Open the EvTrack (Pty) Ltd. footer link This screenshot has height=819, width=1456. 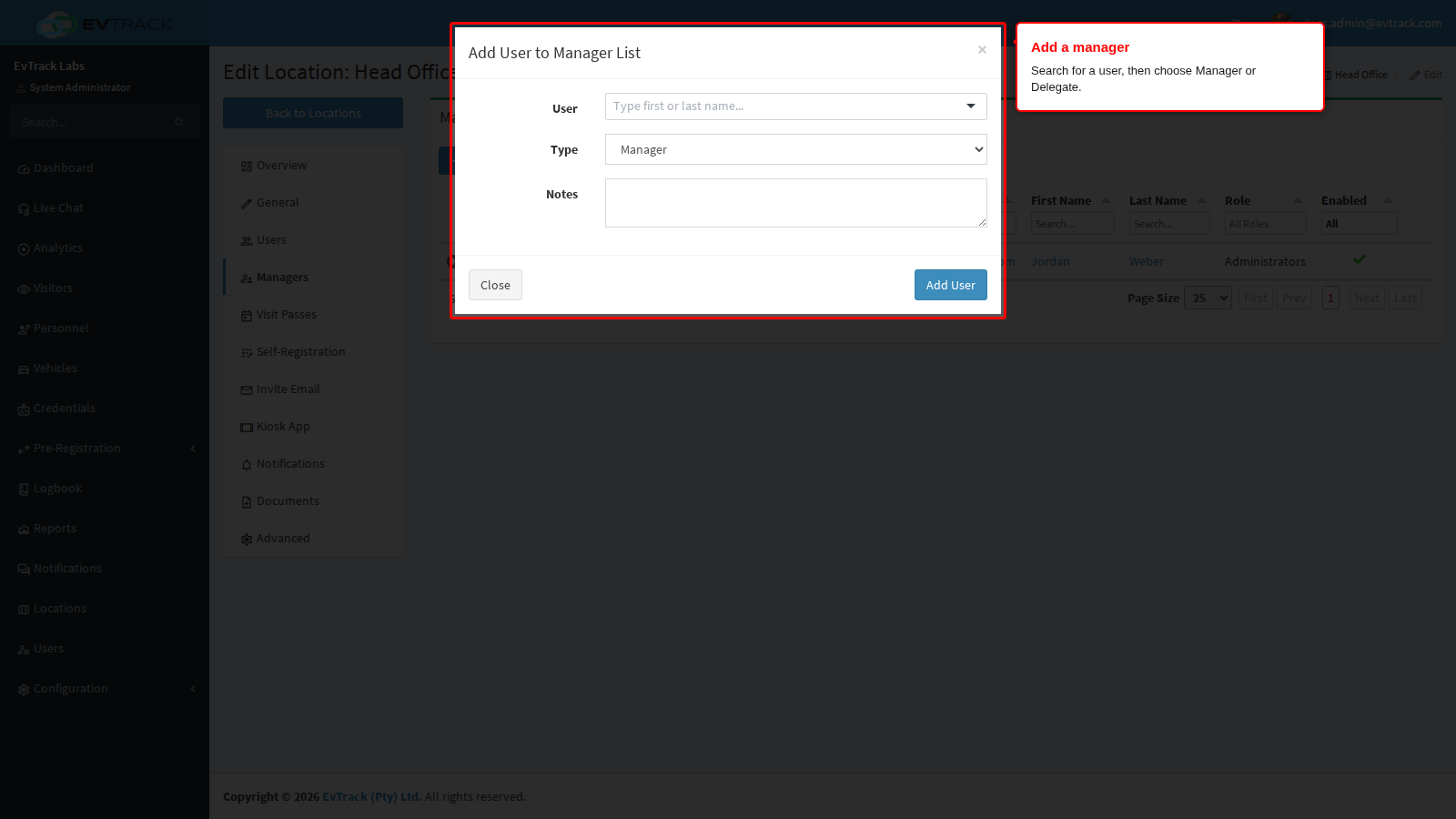click(371, 796)
